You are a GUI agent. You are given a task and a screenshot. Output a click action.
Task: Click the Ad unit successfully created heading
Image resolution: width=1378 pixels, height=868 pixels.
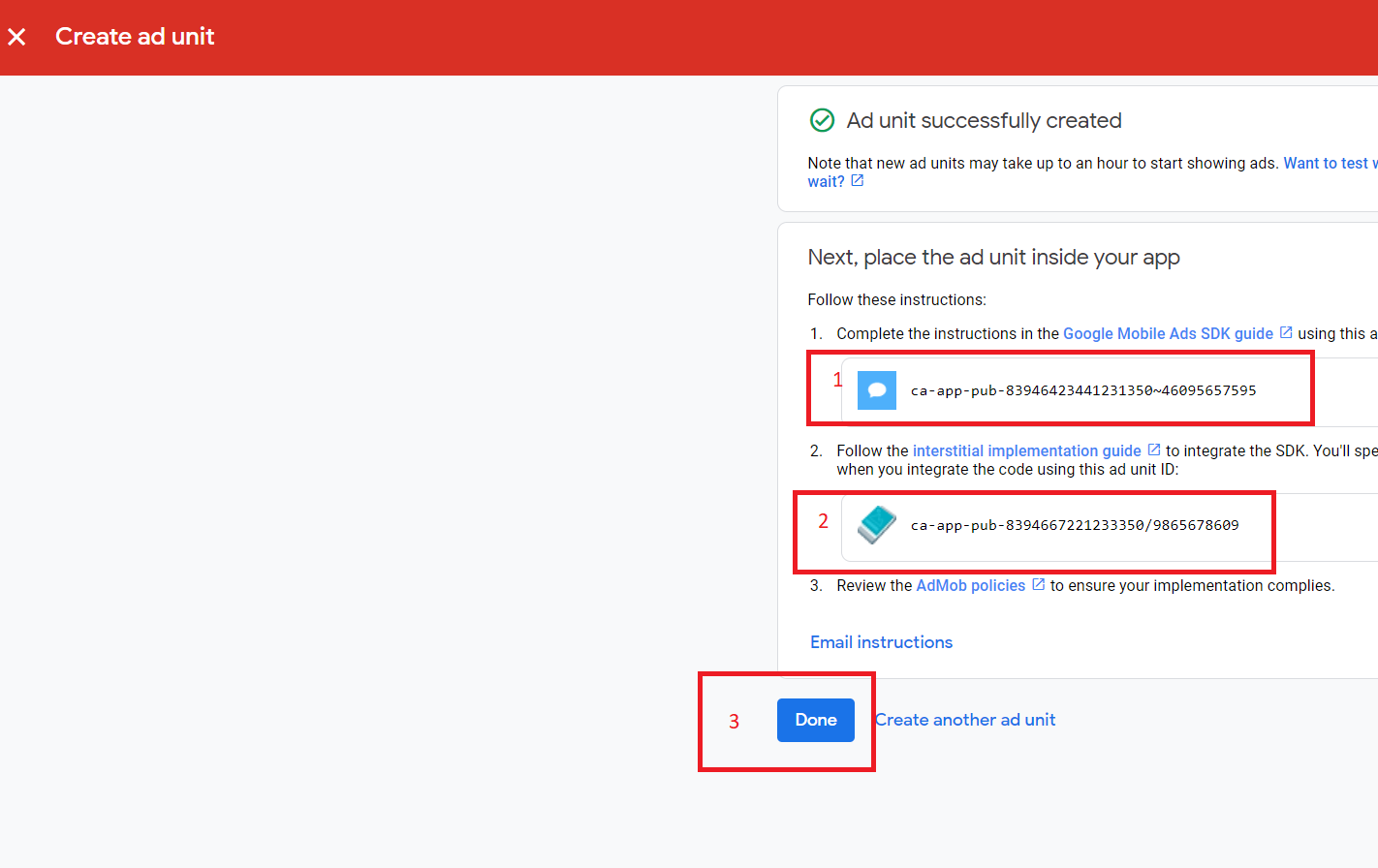[984, 120]
